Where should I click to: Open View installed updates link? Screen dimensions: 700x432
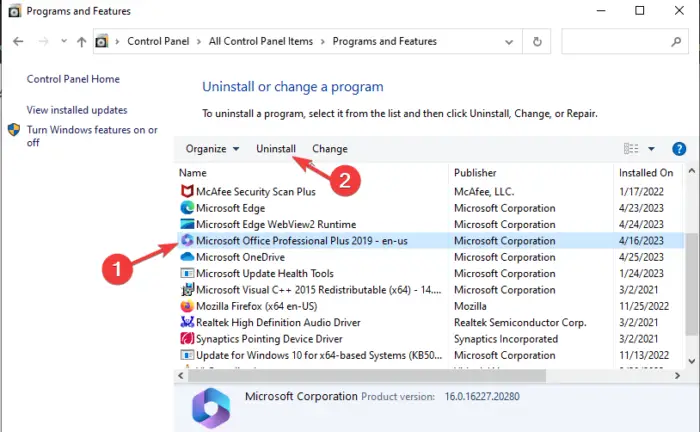[x=77, y=110]
